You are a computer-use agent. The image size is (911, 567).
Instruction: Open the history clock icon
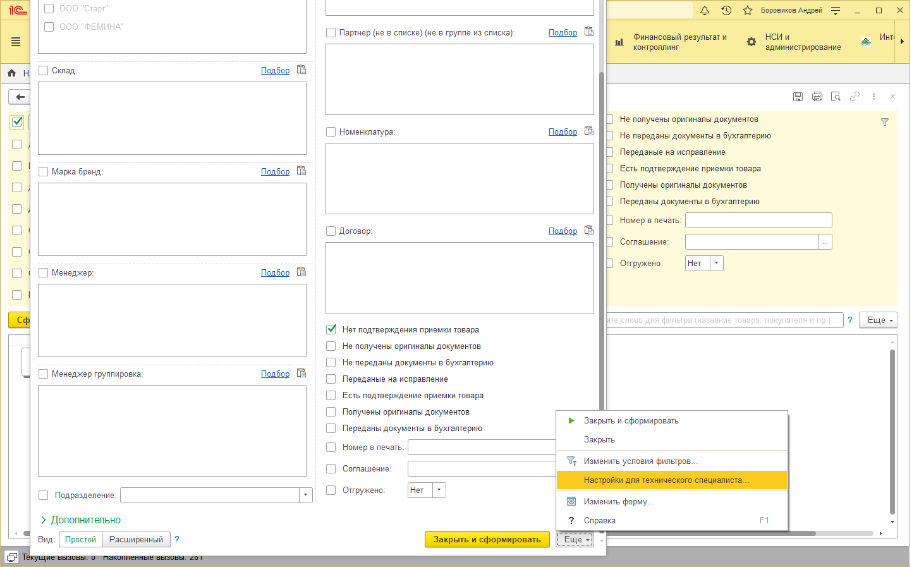[725, 12]
